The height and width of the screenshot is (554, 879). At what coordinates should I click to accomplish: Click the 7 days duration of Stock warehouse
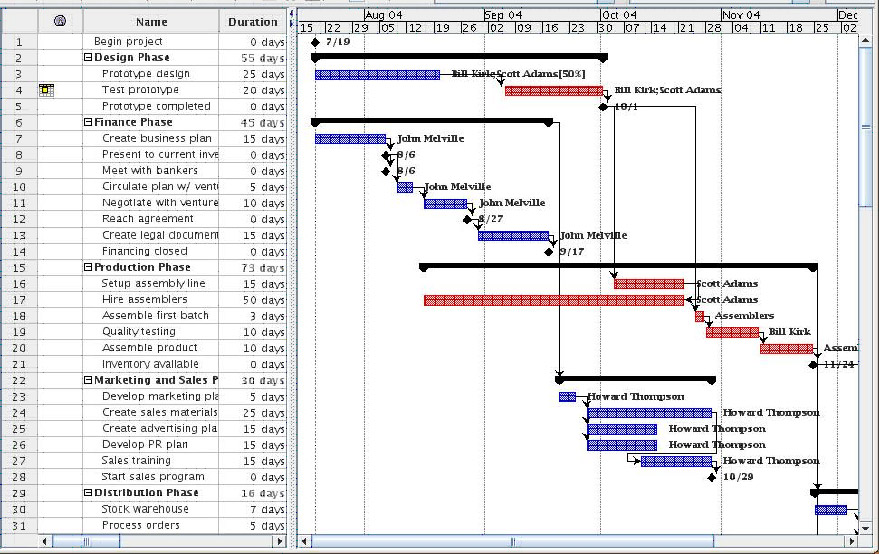(x=267, y=510)
